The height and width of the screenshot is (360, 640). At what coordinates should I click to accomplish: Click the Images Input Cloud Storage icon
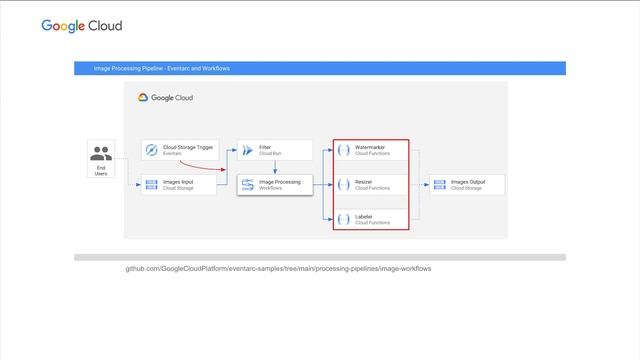click(x=151, y=184)
